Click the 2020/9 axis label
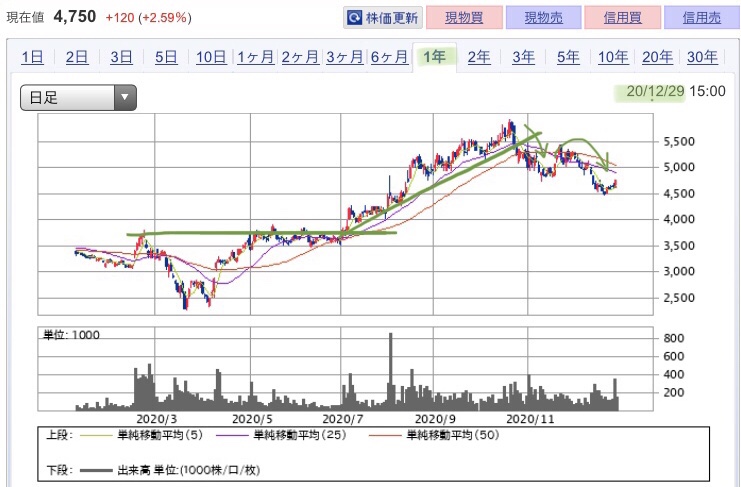Image resolution: width=741 pixels, height=487 pixels. 435,419
